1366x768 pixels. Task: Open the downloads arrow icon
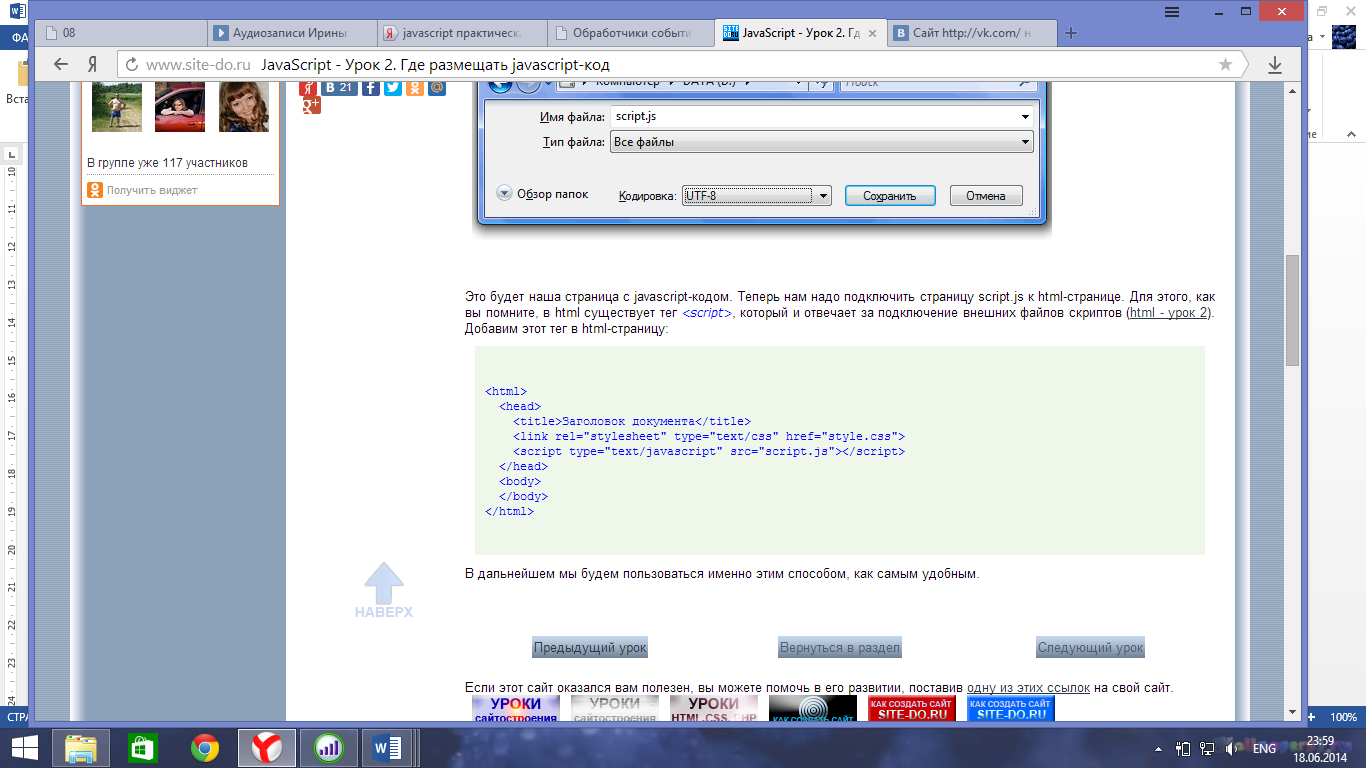pyautogui.click(x=1275, y=64)
